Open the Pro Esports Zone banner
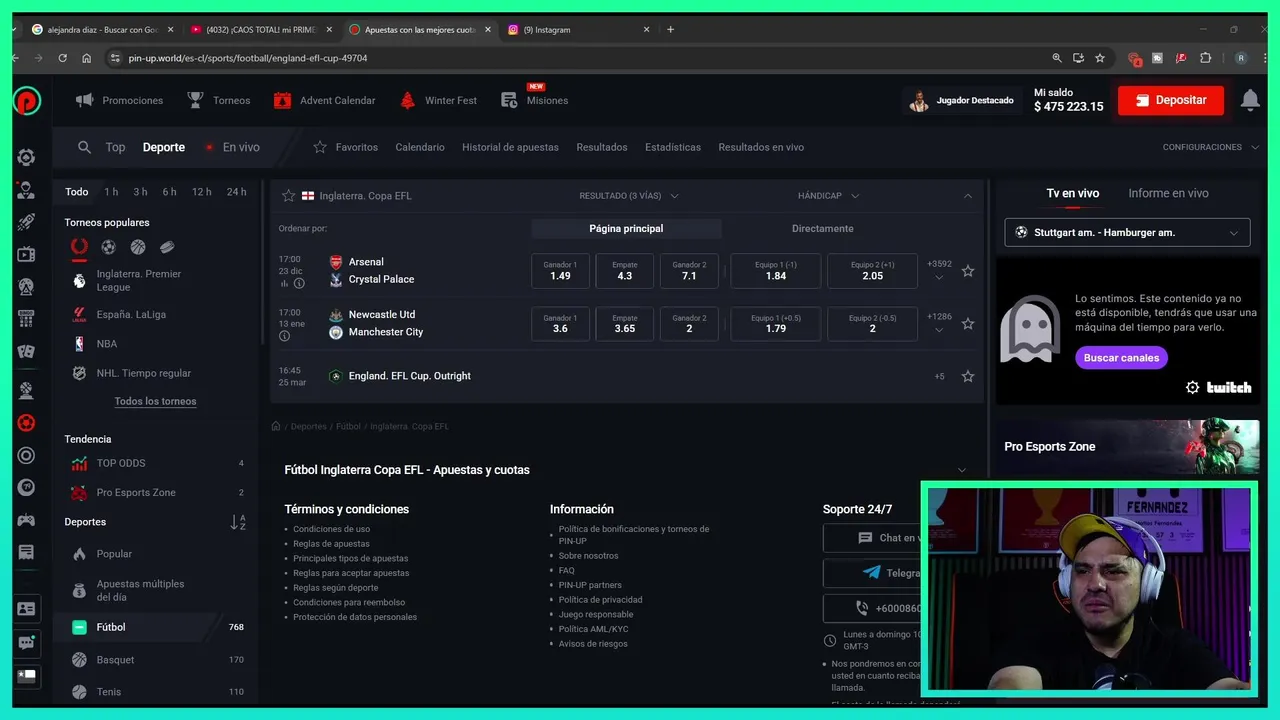Viewport: 1280px width, 720px height. coord(1127,446)
